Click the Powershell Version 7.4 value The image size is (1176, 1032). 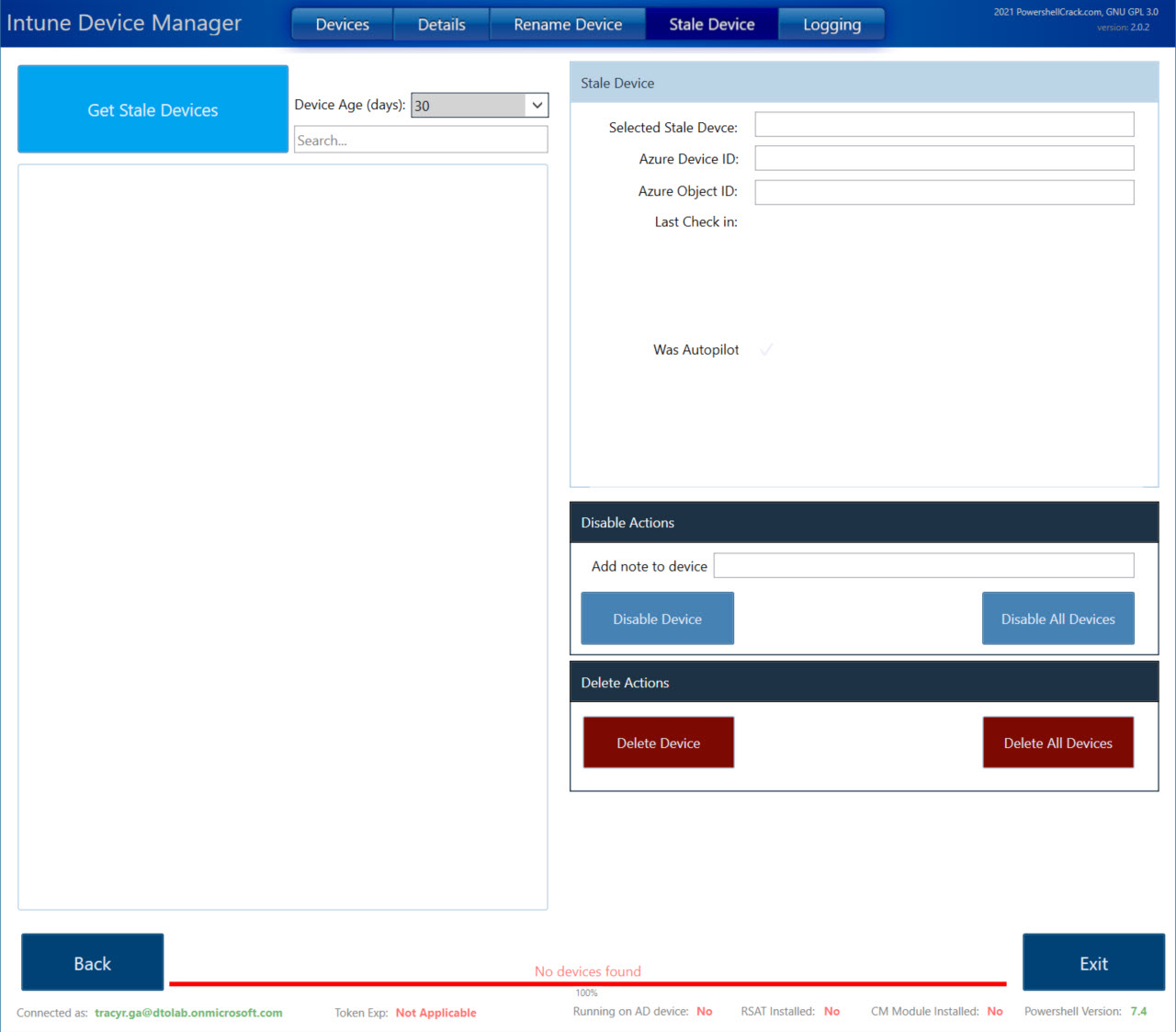point(1138,1011)
